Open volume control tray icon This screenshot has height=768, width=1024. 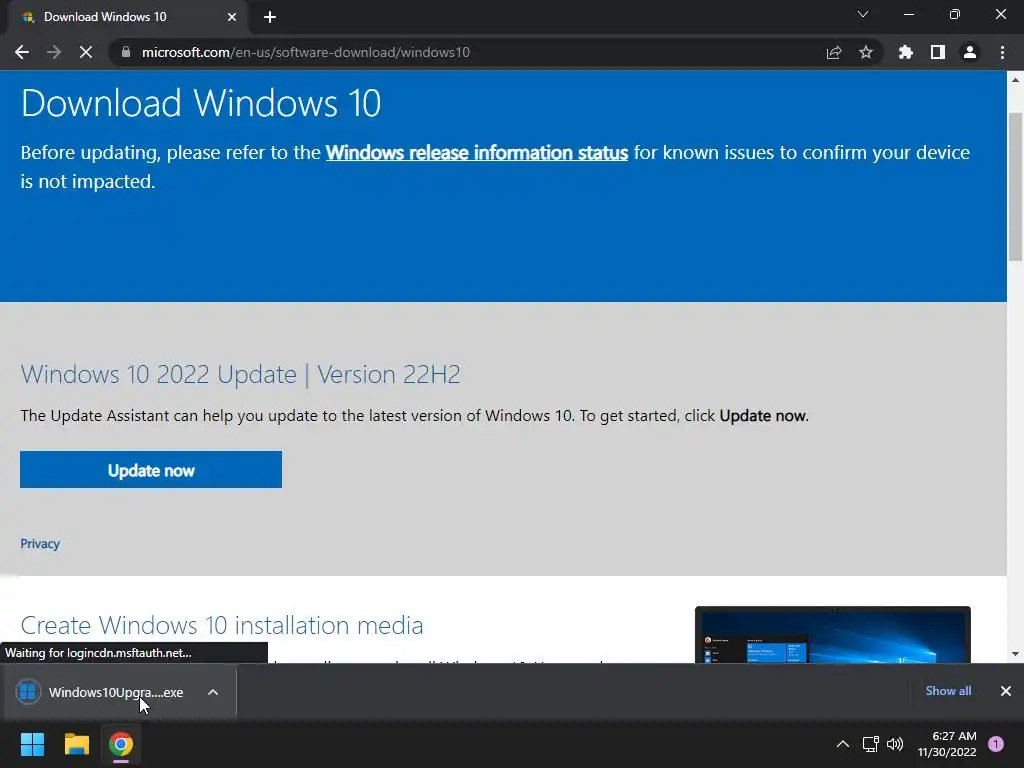tap(895, 744)
